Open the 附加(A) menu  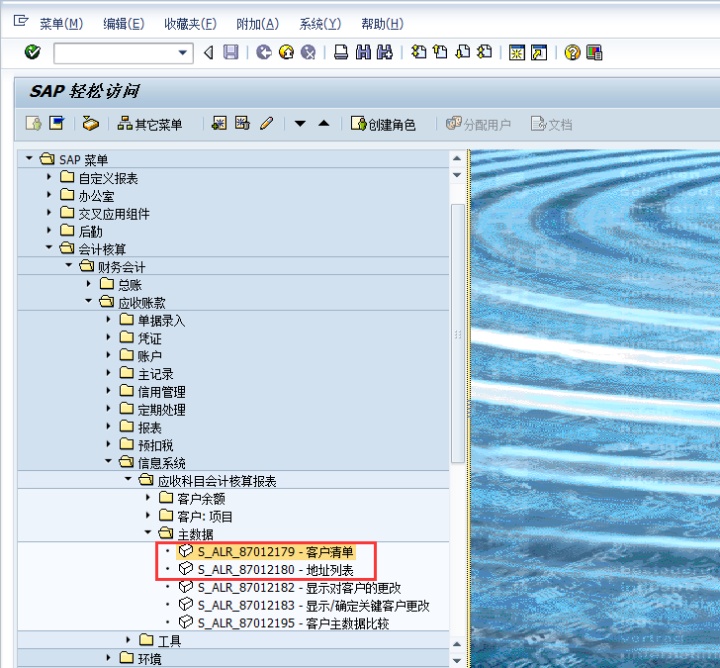257,23
